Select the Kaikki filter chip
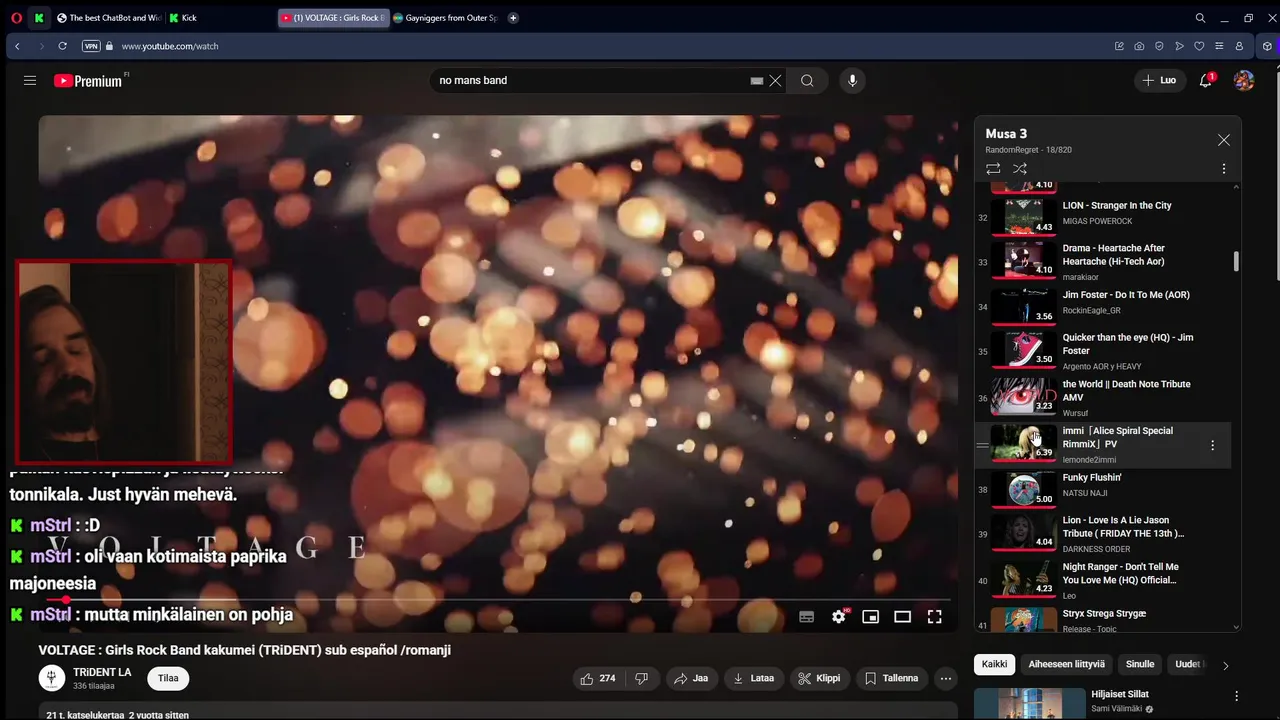Viewport: 1280px width, 720px height. (x=995, y=664)
